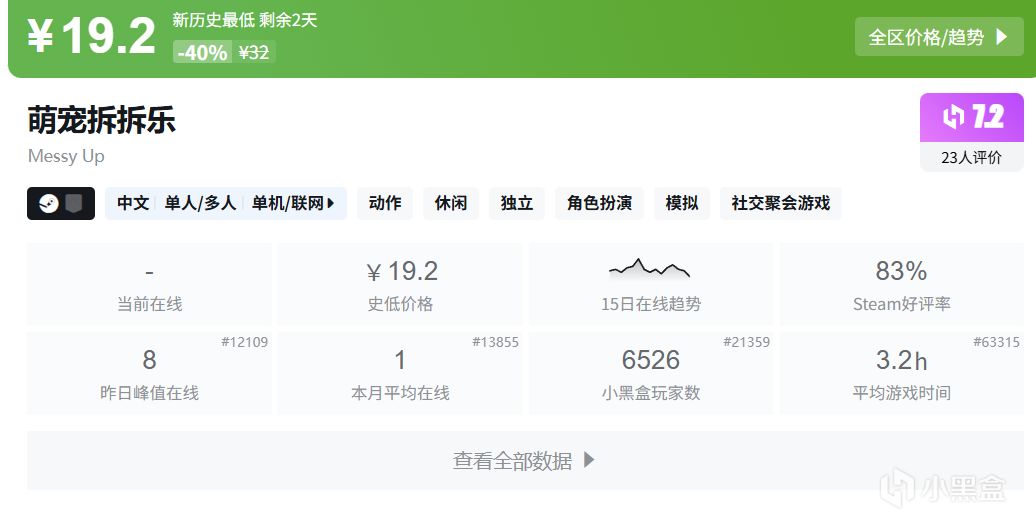The height and width of the screenshot is (522, 1036).
Task: Click the -40% discount badge
Action: (x=202, y=52)
